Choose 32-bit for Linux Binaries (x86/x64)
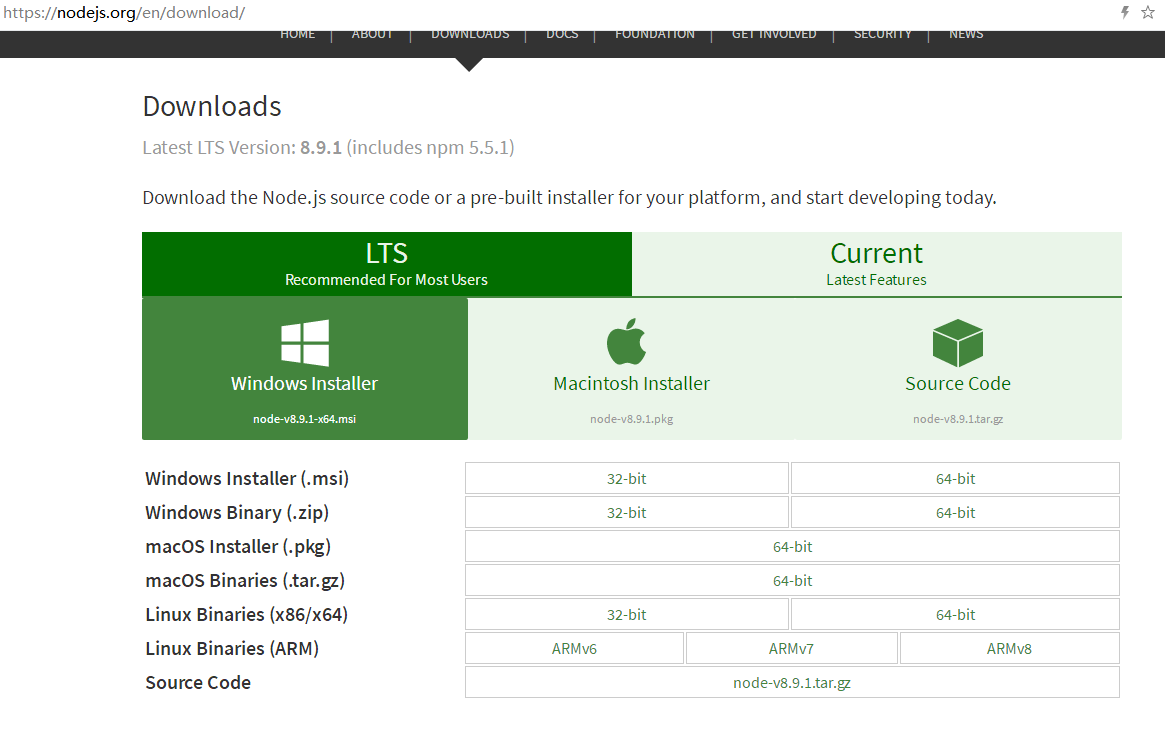This screenshot has width=1165, height=736. pyautogui.click(x=626, y=614)
